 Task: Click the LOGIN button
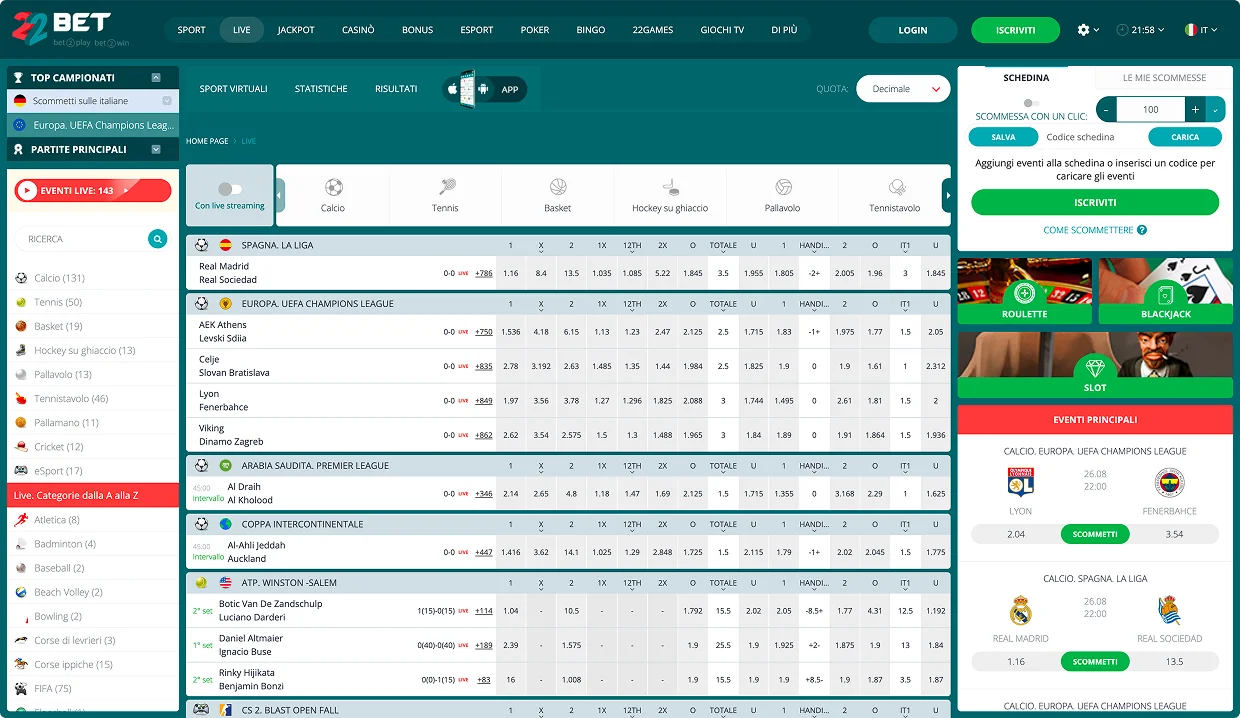tap(913, 30)
